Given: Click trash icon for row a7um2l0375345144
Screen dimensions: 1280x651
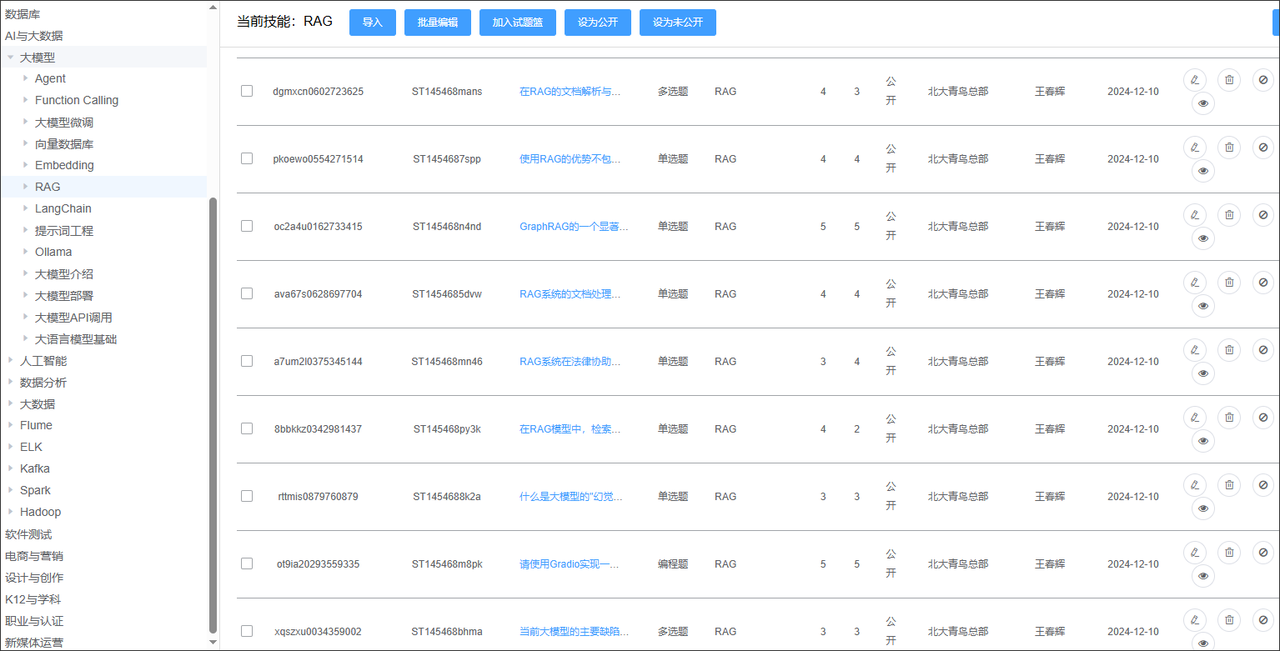Looking at the screenshot, I should pyautogui.click(x=1229, y=350).
